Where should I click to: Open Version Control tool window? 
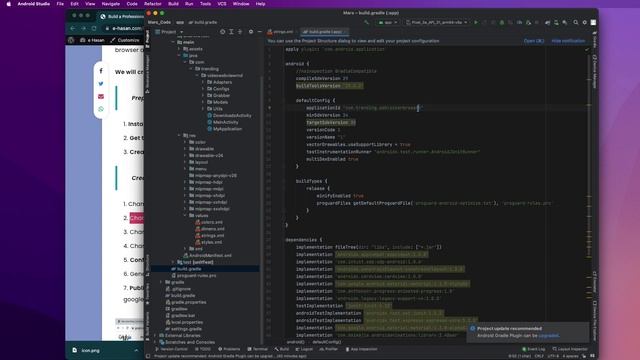[171, 349]
